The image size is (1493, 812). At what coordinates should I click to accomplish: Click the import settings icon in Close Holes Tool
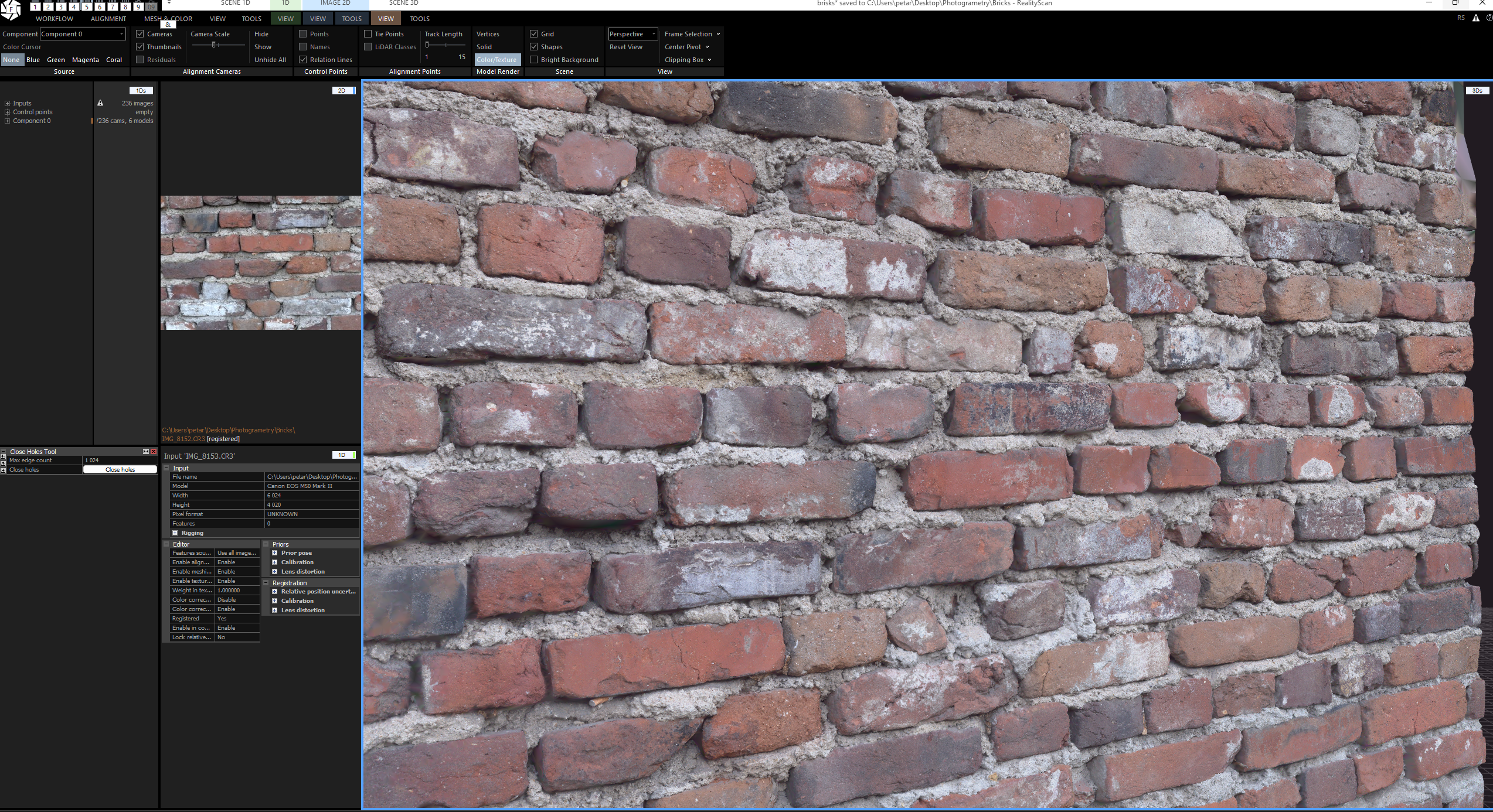pos(3,470)
